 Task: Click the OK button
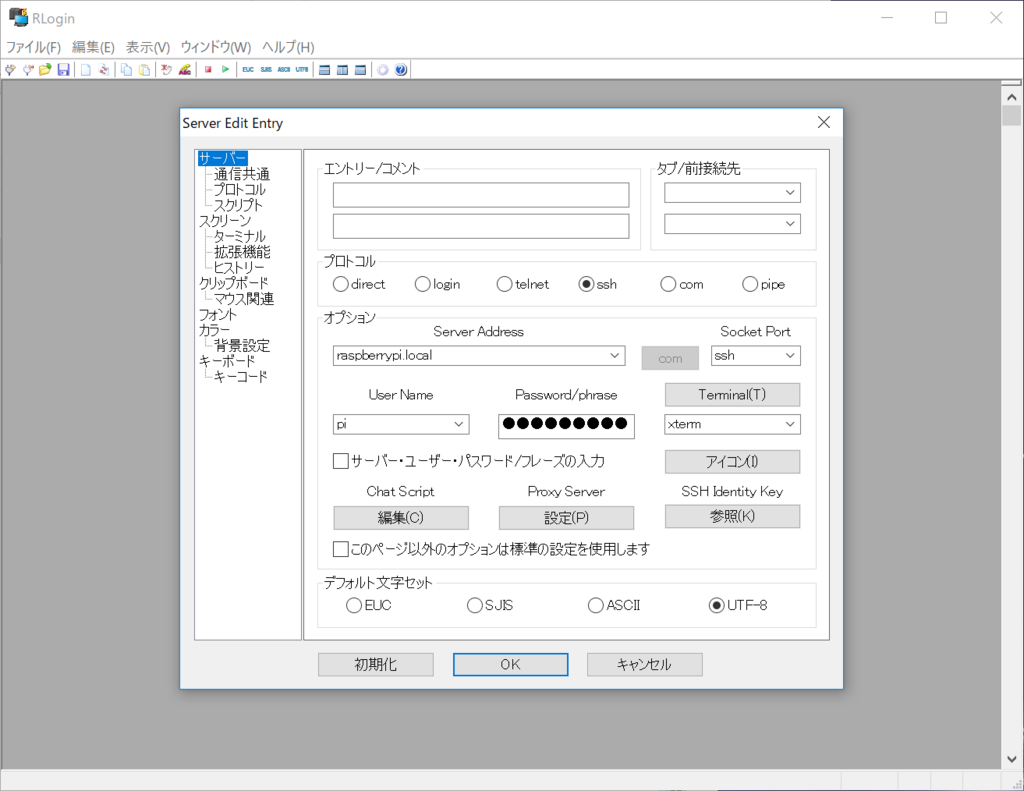(510, 664)
